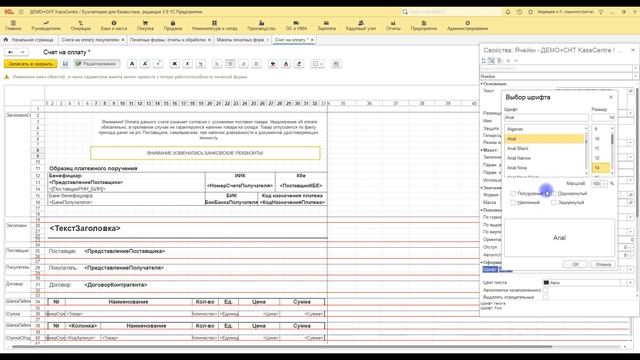Toggle Выделять отрицательные checkbox
640x360 pixels.
546,297
